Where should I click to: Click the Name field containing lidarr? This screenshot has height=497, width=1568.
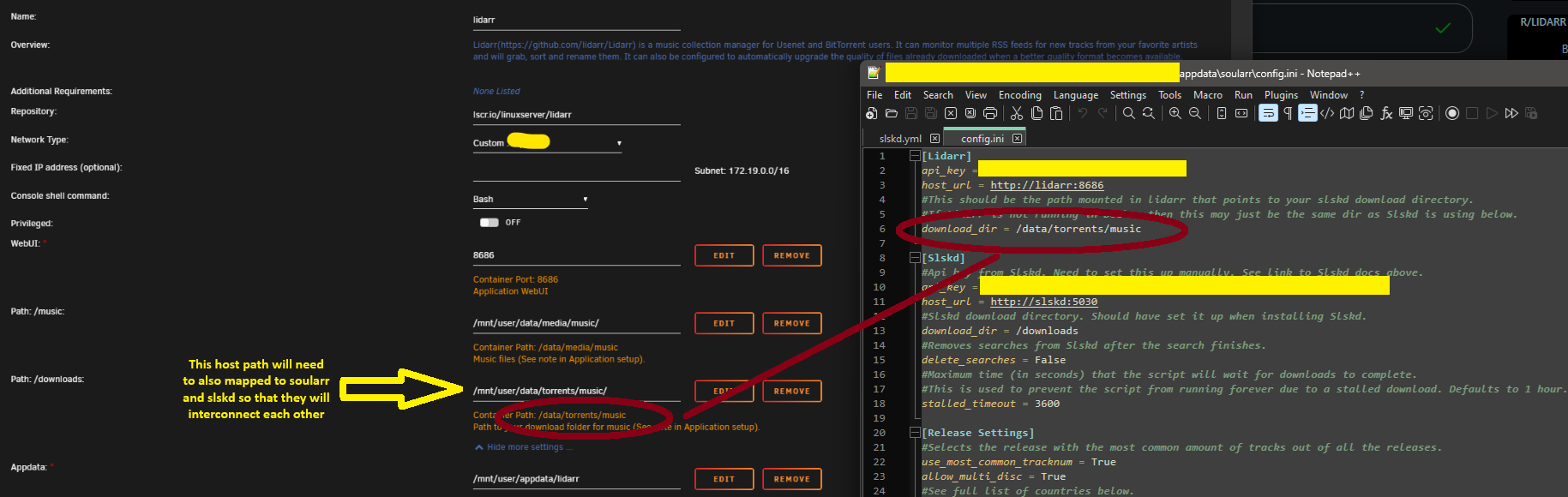click(x=577, y=20)
